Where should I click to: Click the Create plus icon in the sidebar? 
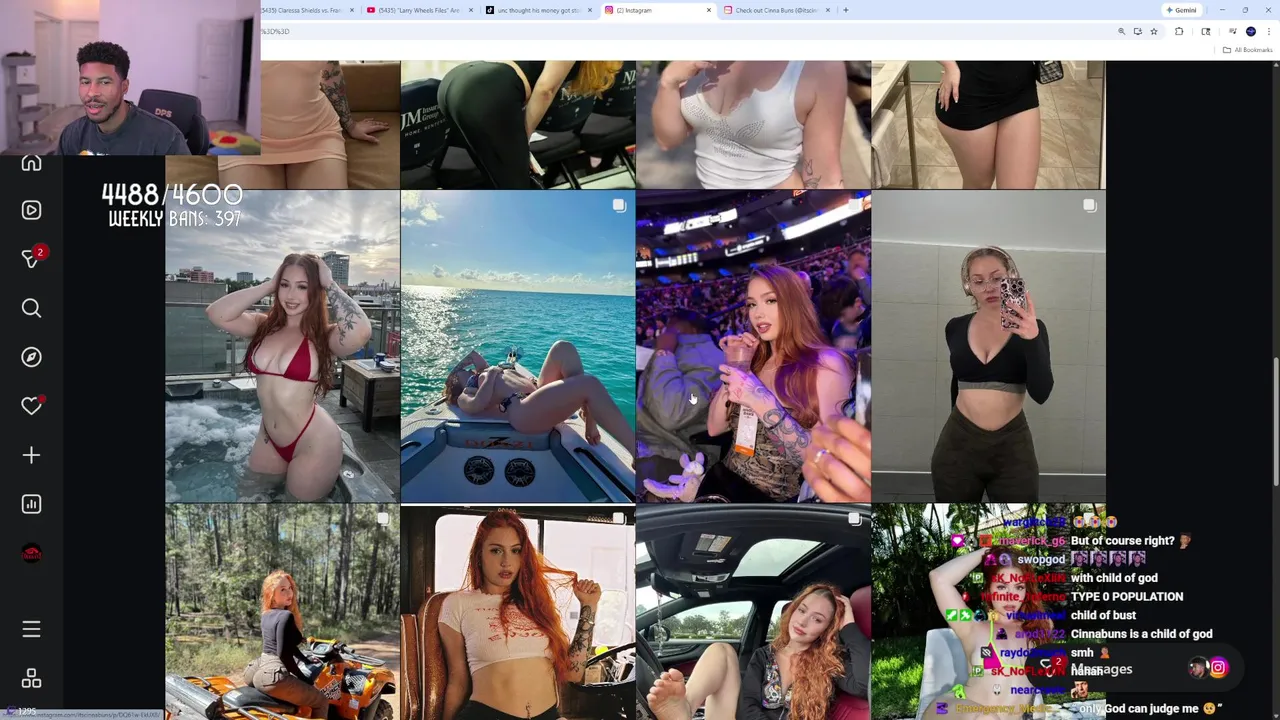(x=31, y=455)
